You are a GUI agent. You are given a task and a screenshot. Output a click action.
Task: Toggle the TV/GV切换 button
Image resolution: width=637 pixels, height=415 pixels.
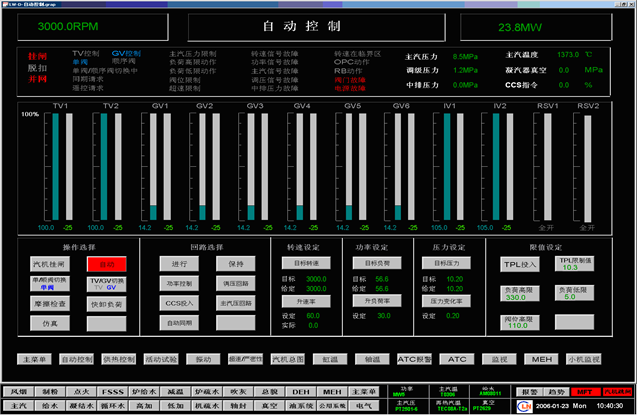tap(107, 284)
